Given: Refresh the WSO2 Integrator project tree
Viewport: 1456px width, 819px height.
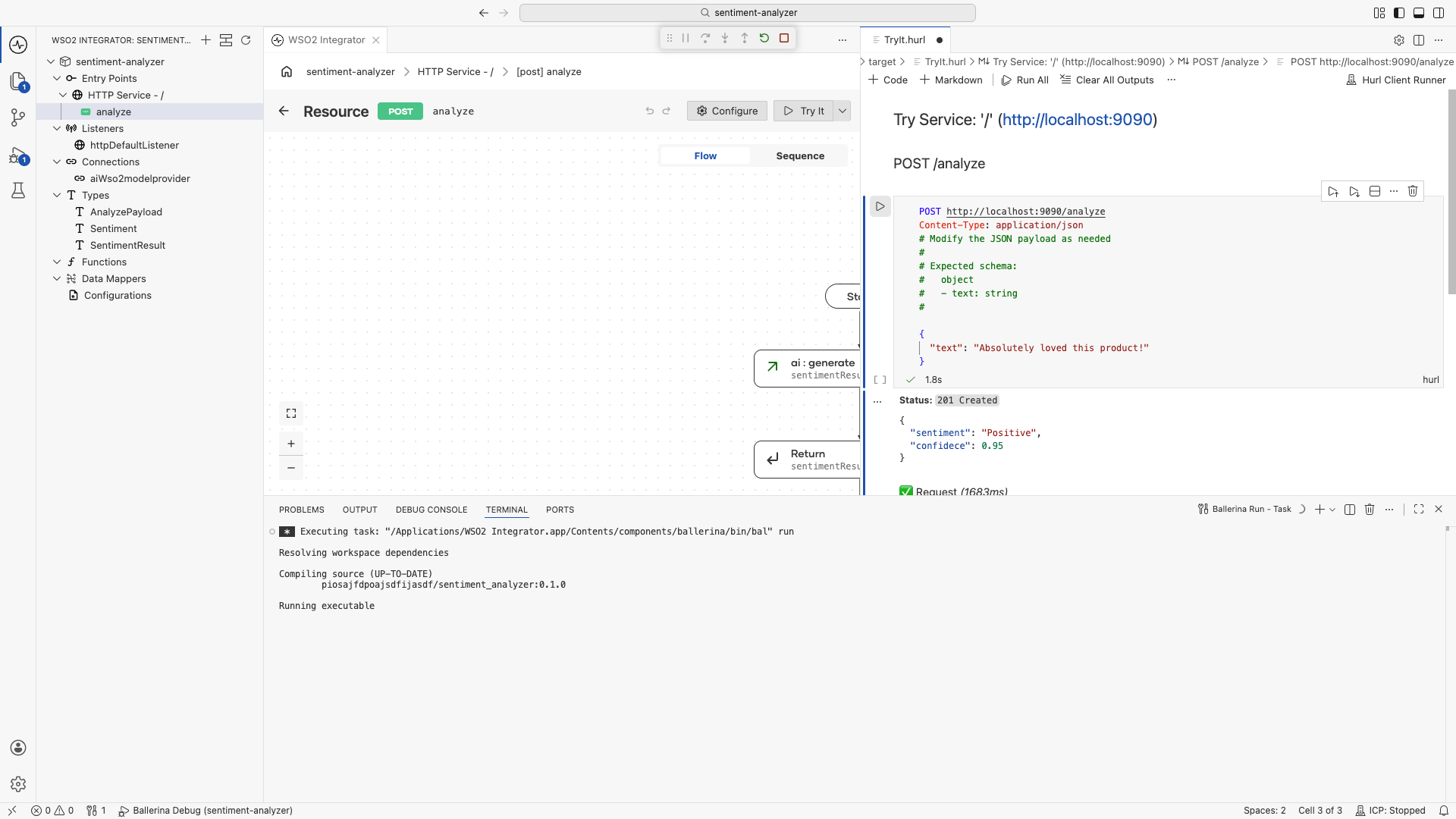Looking at the screenshot, I should click(x=246, y=40).
